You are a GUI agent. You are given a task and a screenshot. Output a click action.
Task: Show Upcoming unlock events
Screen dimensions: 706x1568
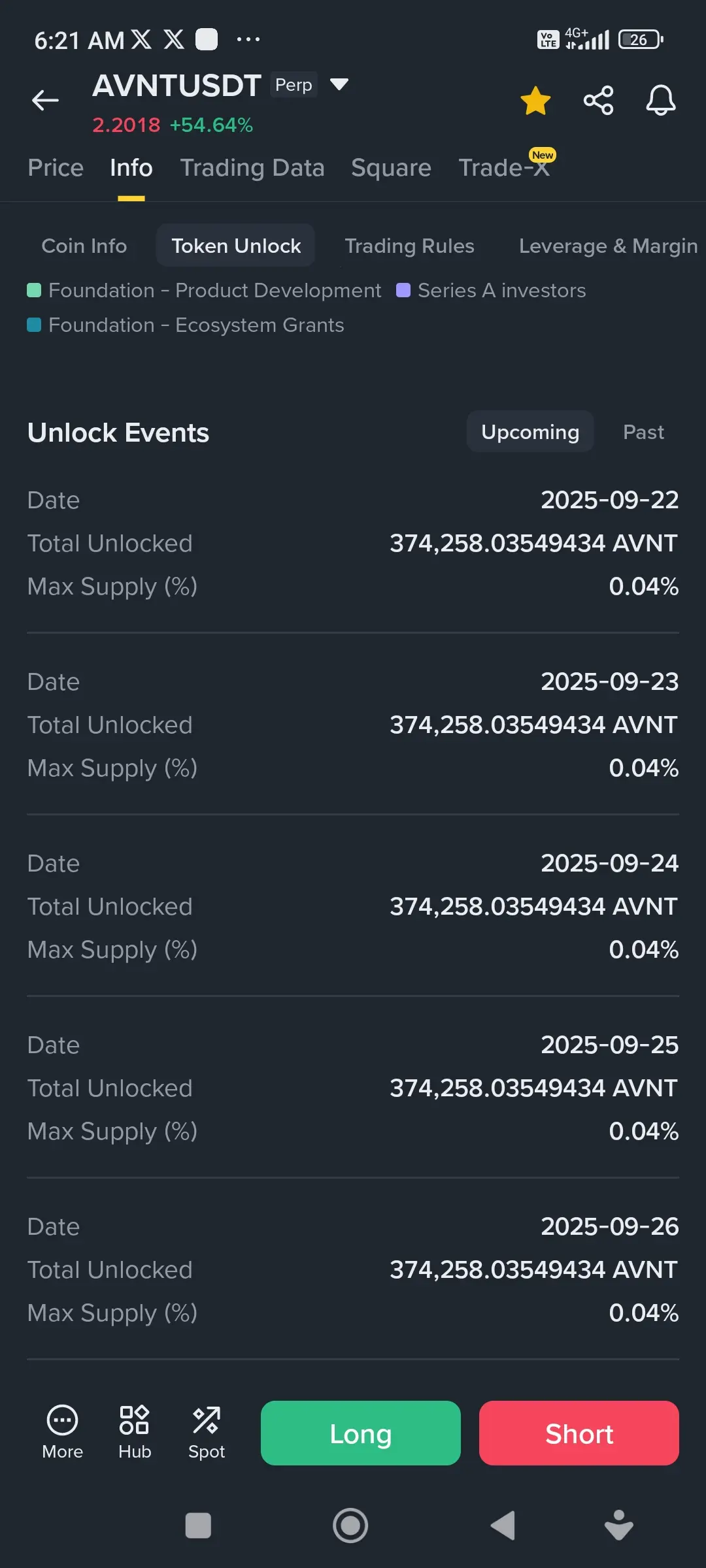(x=530, y=432)
